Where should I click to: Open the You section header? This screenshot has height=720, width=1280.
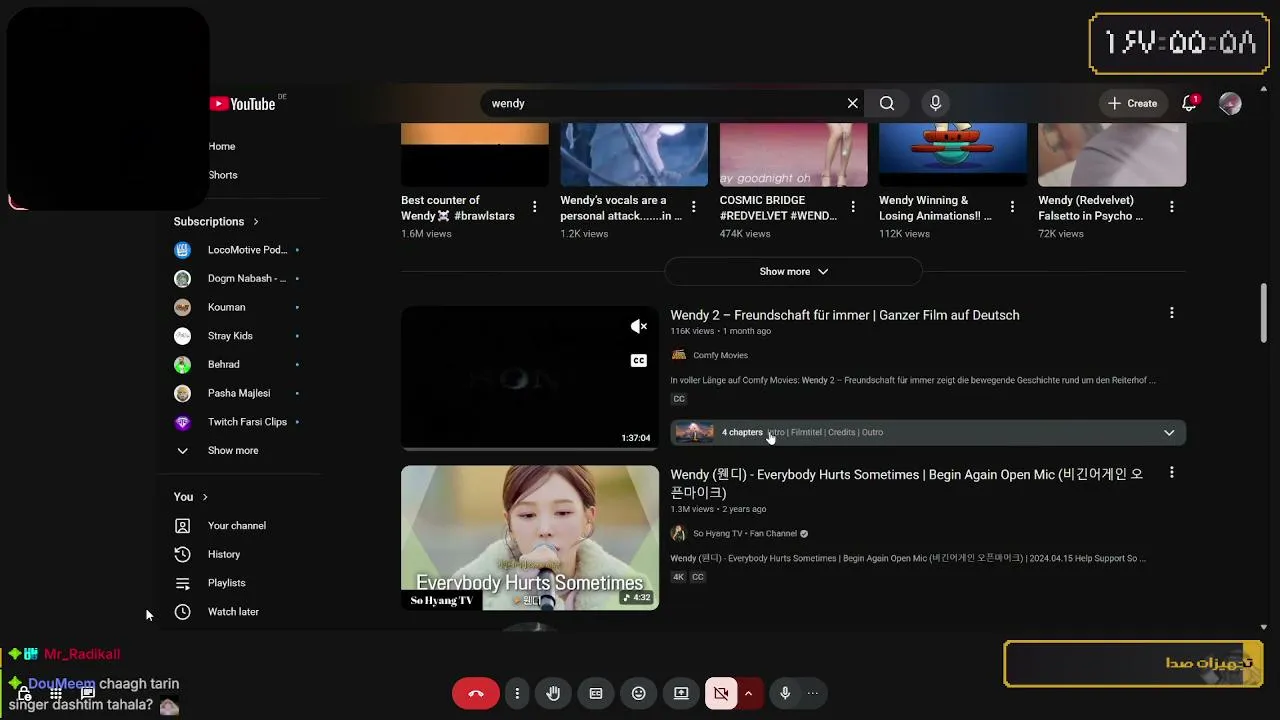(x=191, y=497)
